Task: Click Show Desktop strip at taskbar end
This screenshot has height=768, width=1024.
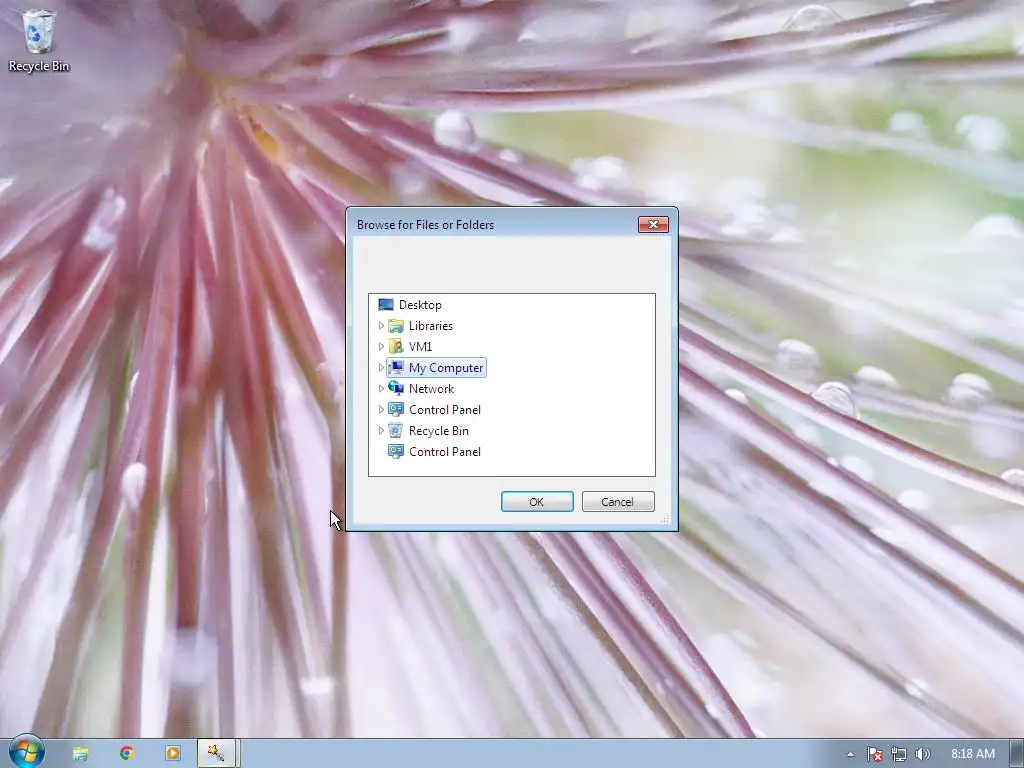Action: [1017, 754]
